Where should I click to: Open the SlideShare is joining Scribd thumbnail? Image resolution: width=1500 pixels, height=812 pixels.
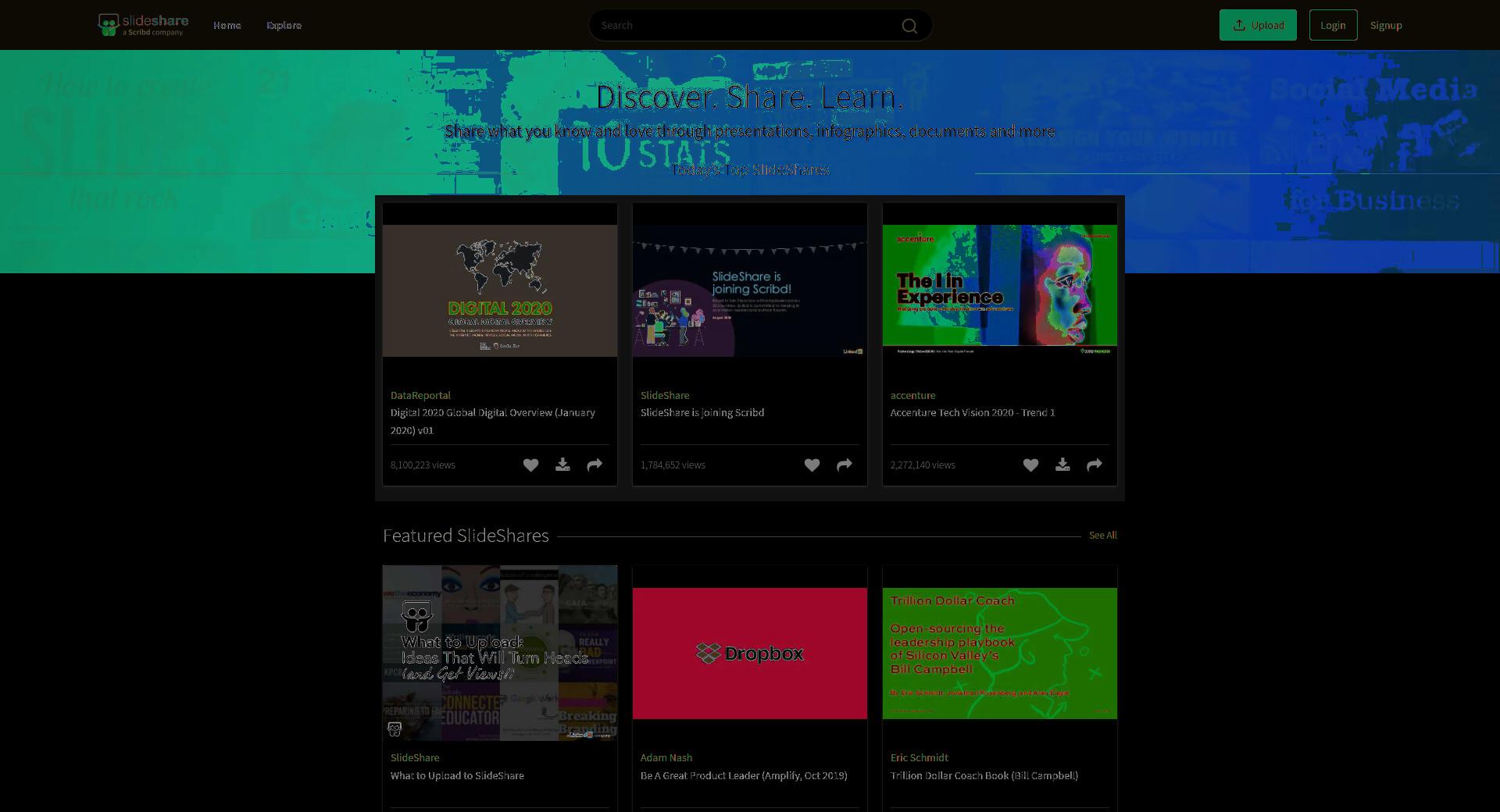point(750,290)
